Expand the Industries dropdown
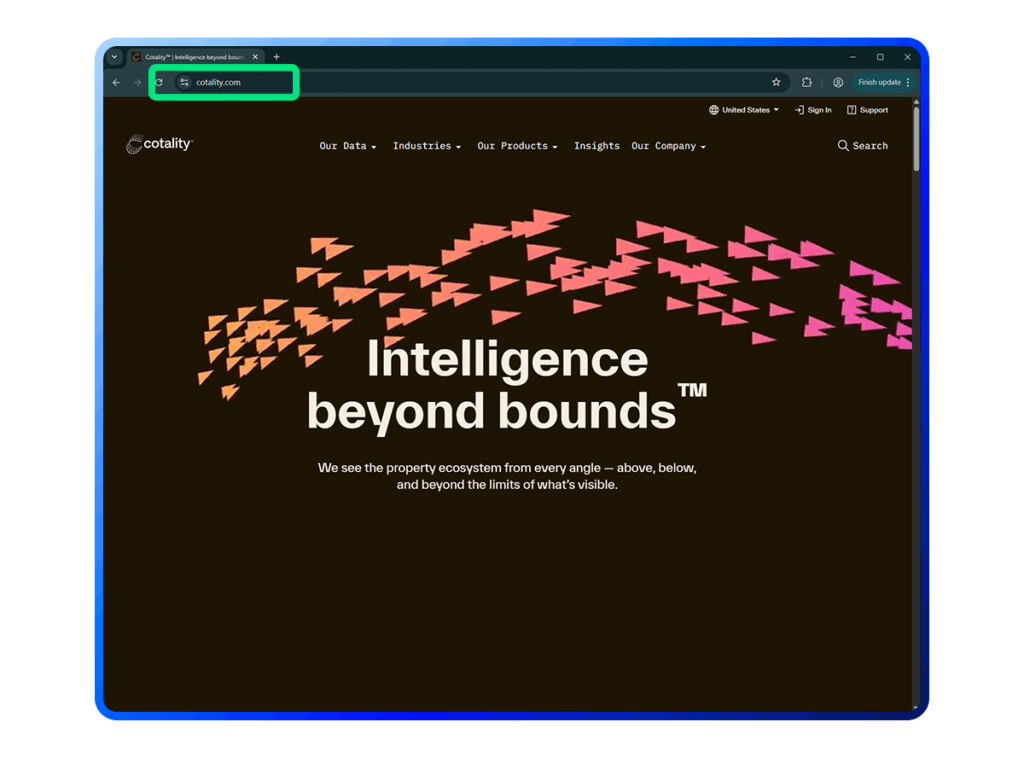The height and width of the screenshot is (757, 1024). (426, 146)
